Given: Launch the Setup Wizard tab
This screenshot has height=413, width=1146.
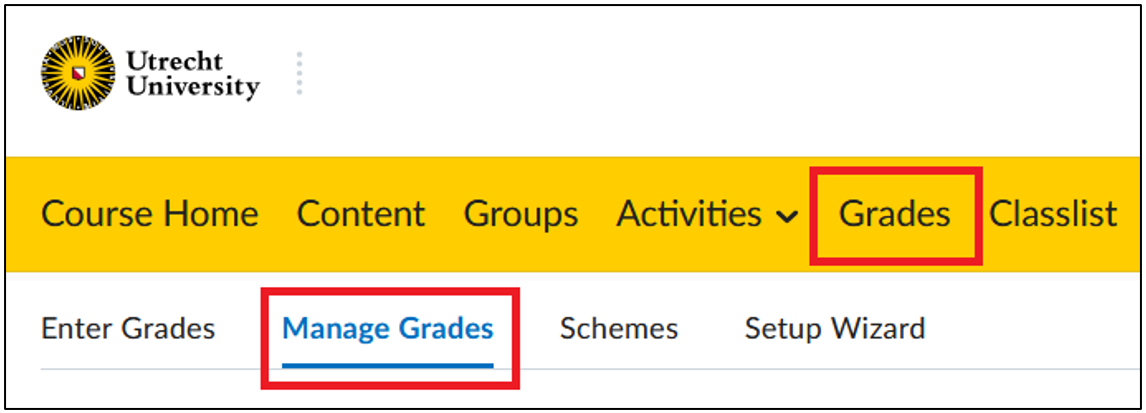Looking at the screenshot, I should click(x=835, y=328).
